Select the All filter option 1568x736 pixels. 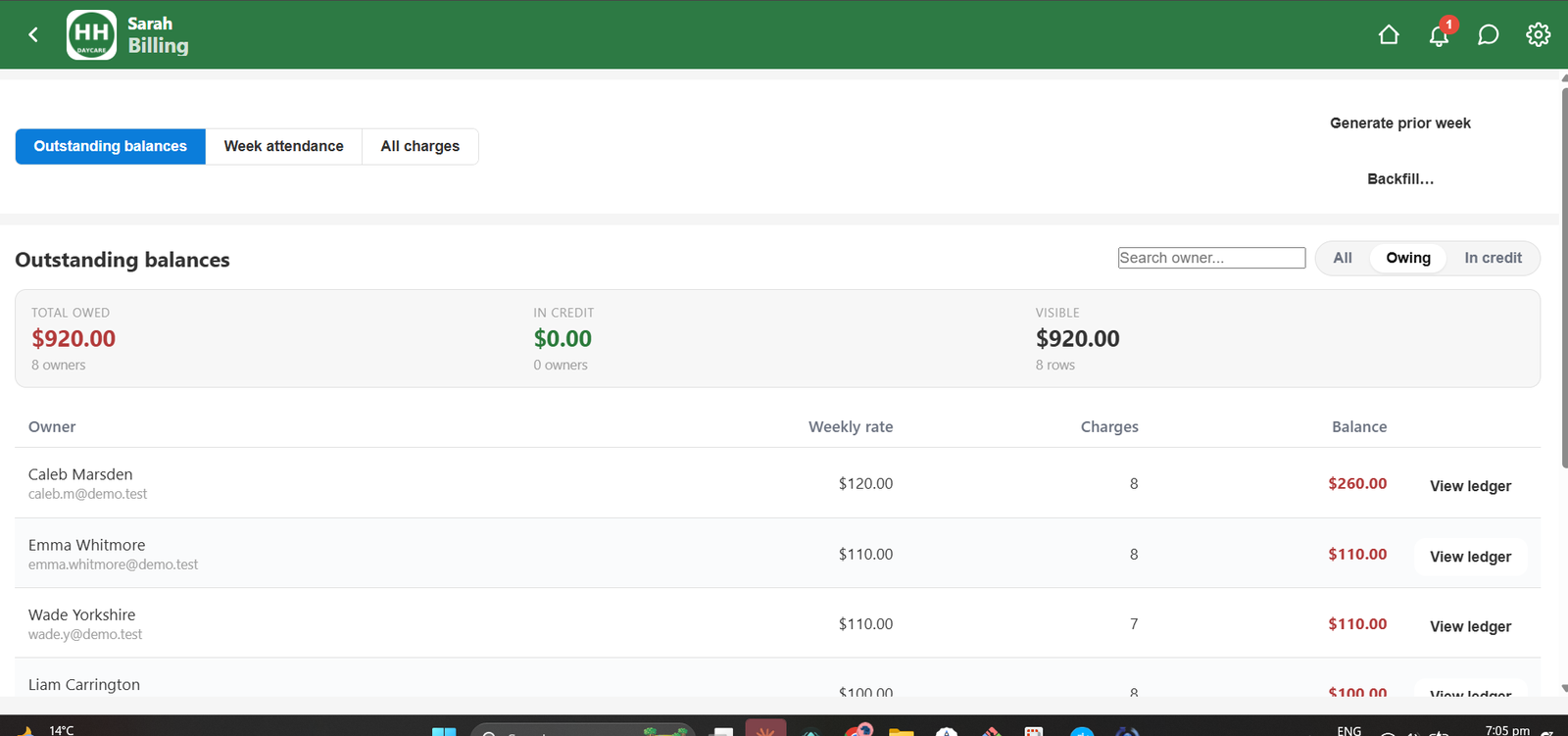[x=1343, y=258]
